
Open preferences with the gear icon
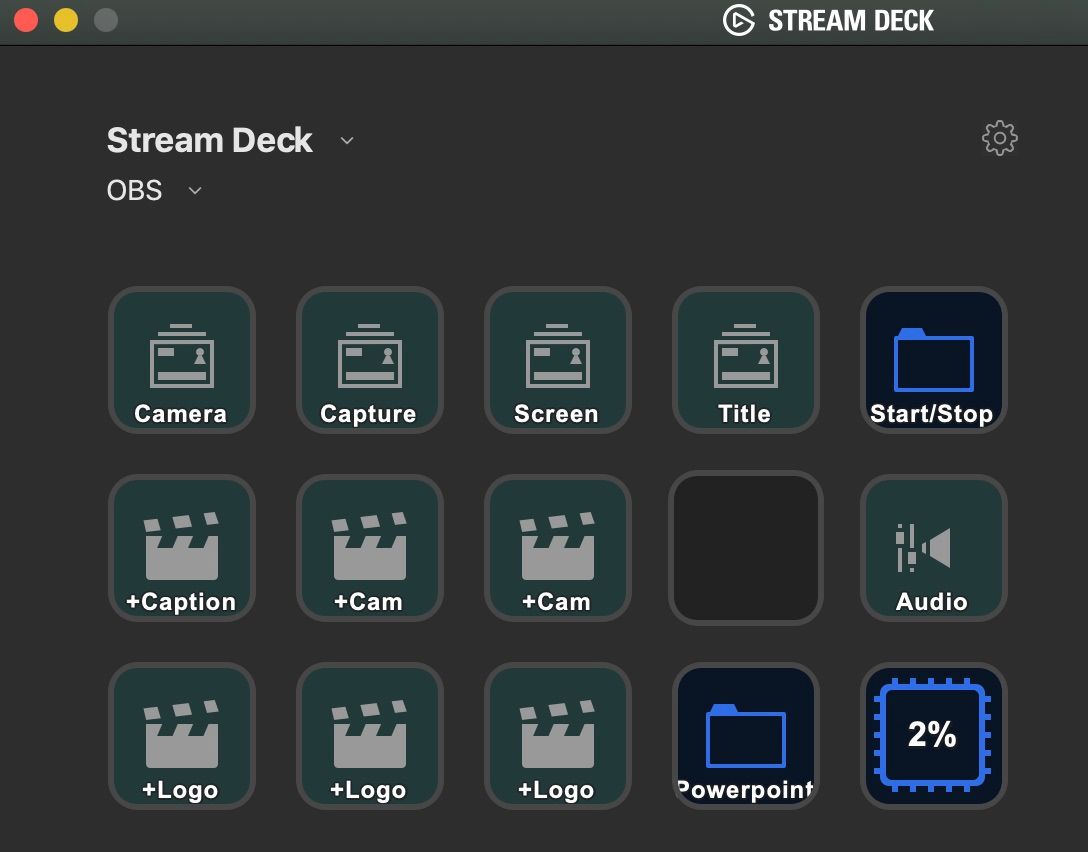click(x=999, y=139)
